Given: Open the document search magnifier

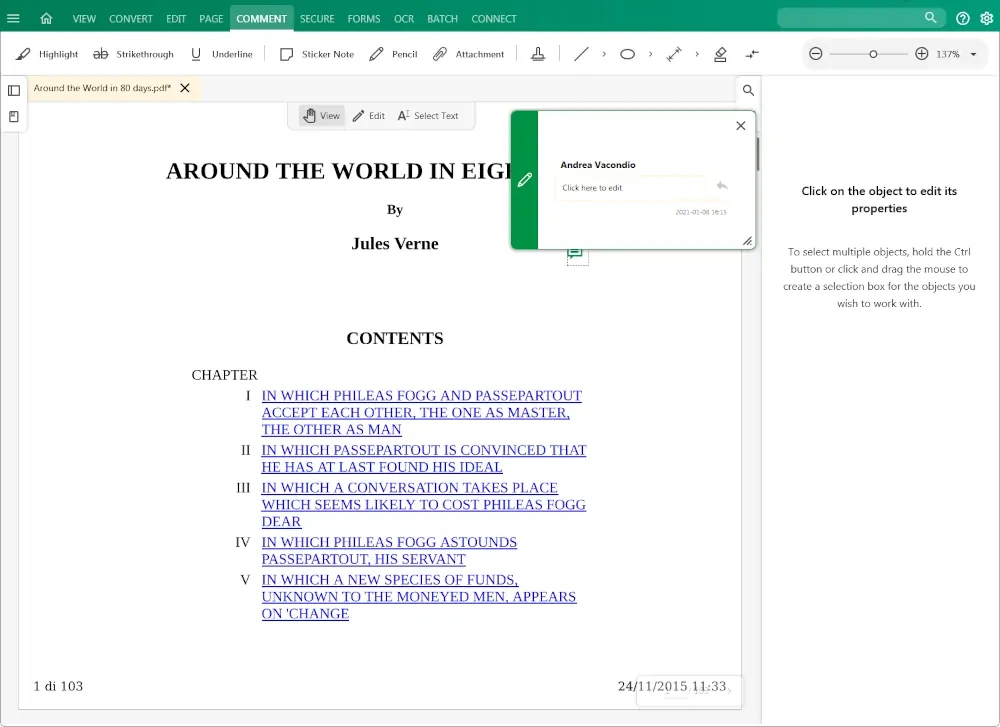Looking at the screenshot, I should pos(748,90).
